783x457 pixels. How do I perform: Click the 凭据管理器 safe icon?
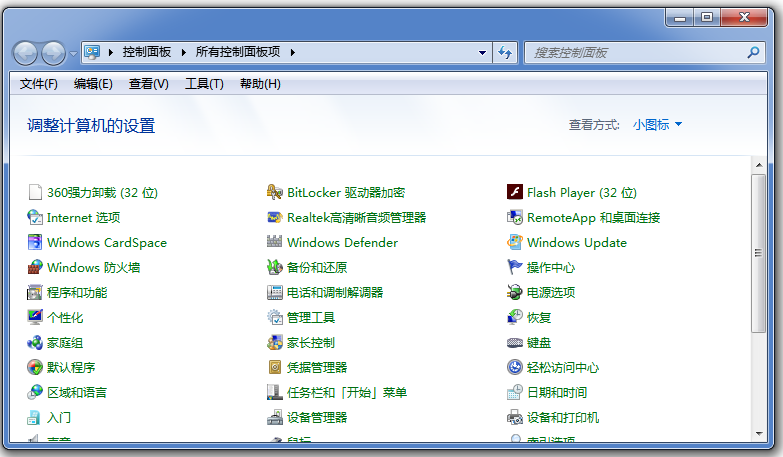[x=275, y=368]
